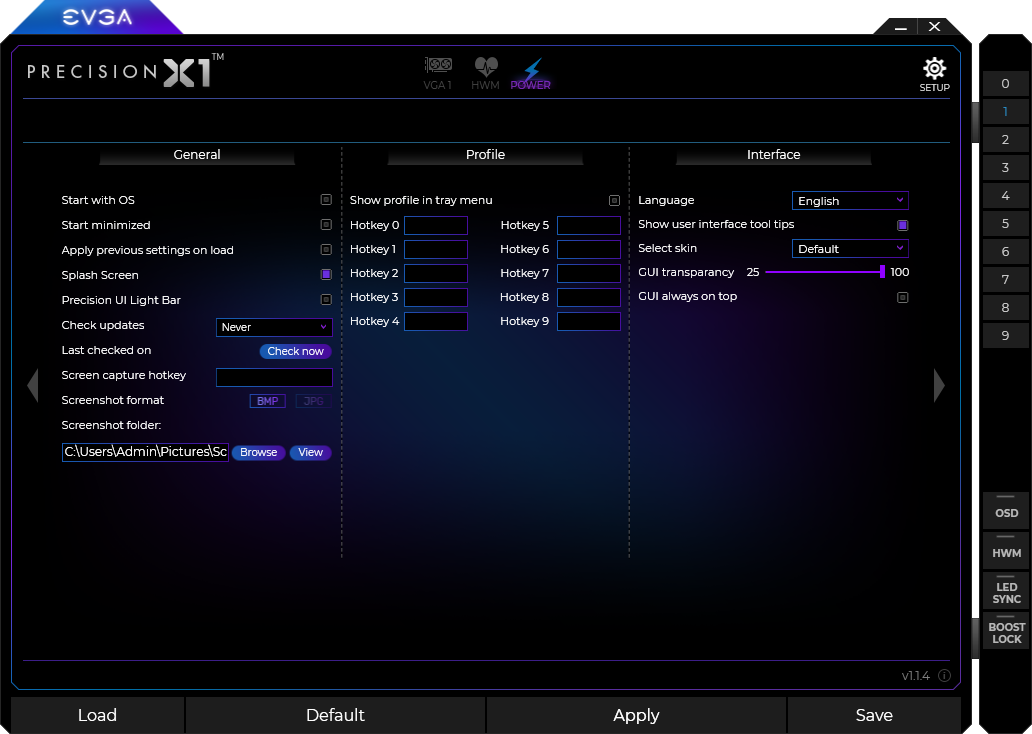Click the Load button
This screenshot has width=1032, height=734.
pyautogui.click(x=97, y=715)
